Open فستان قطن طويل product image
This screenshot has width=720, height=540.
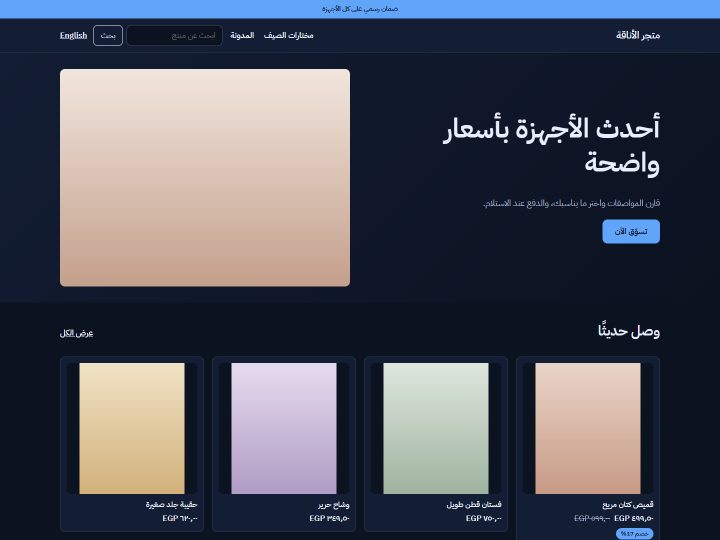[436, 428]
